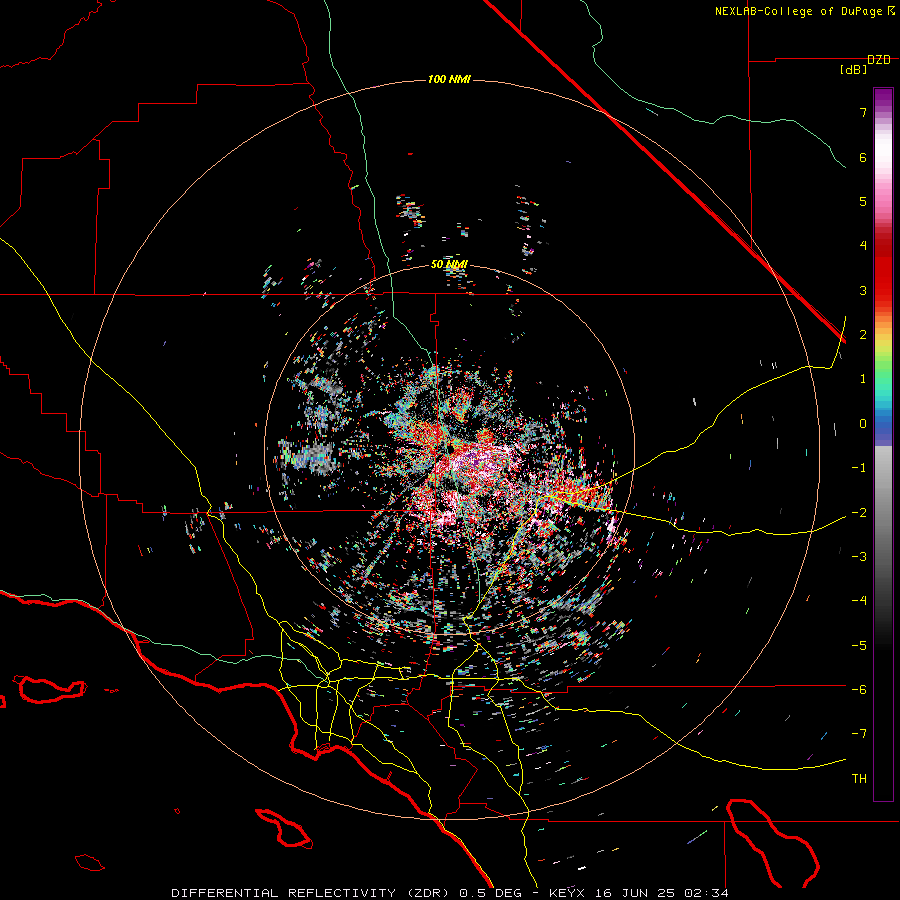
Task: Click the -6 value on the dB scale
Action: coord(859,690)
